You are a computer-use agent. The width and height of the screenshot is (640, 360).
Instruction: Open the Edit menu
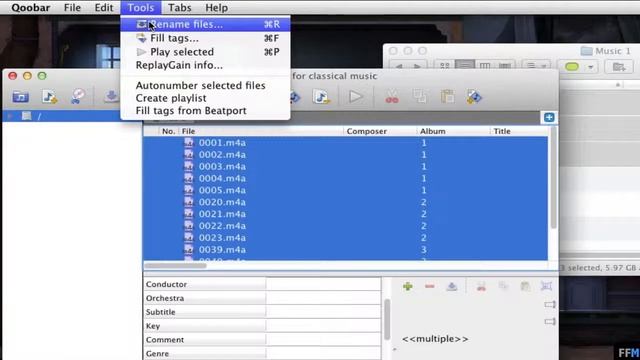(x=104, y=8)
